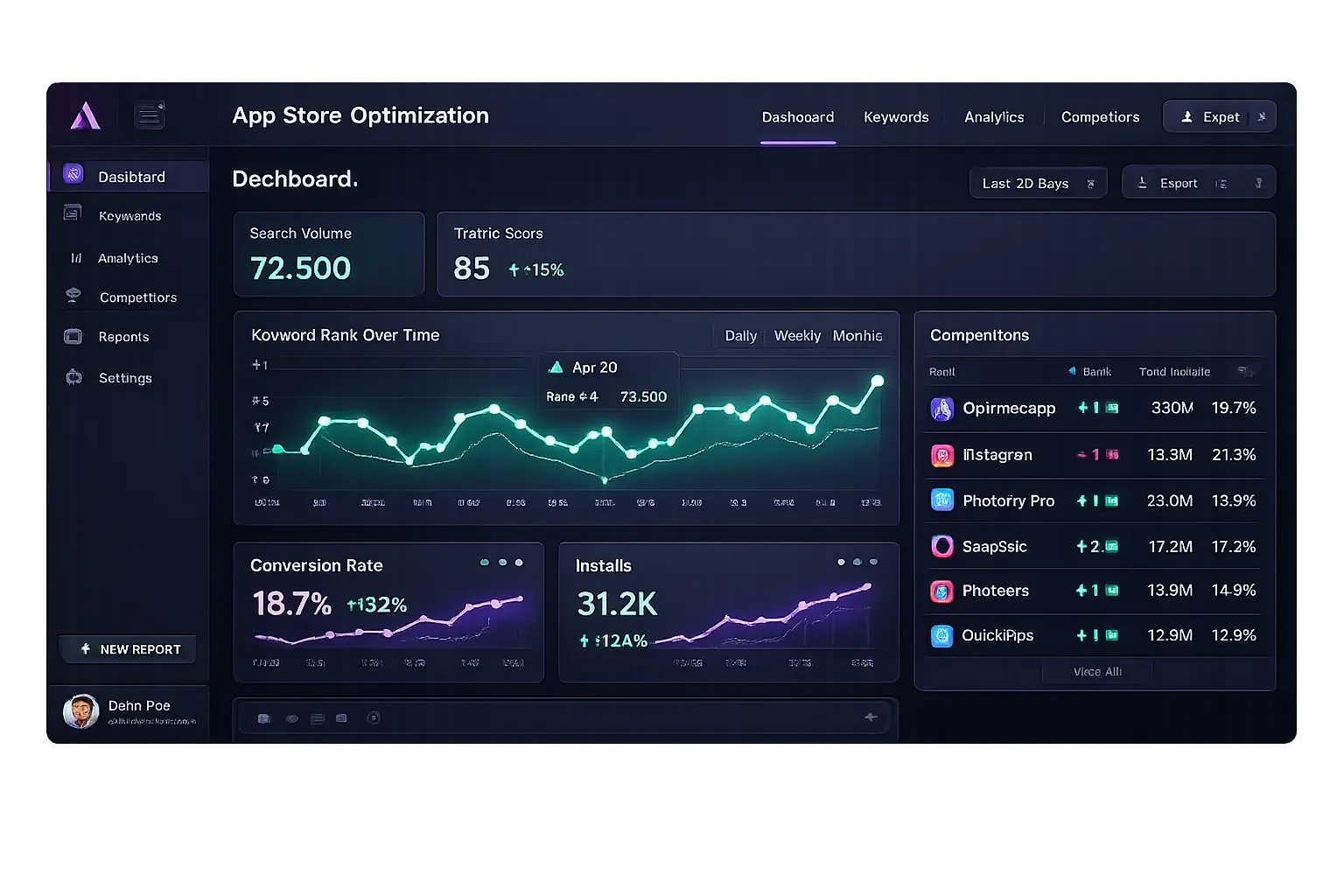Open the hamburger menu icon beside the logo
This screenshot has width=1344, height=896.
tap(150, 115)
